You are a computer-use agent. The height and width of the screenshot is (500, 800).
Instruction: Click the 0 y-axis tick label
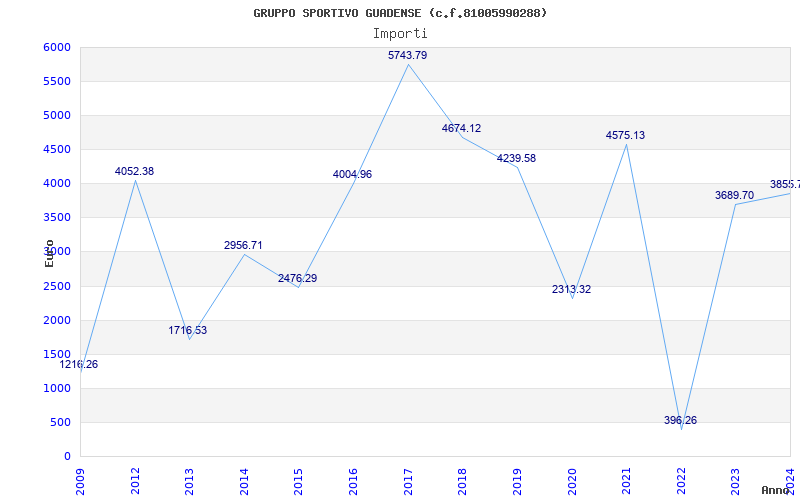tap(67, 457)
